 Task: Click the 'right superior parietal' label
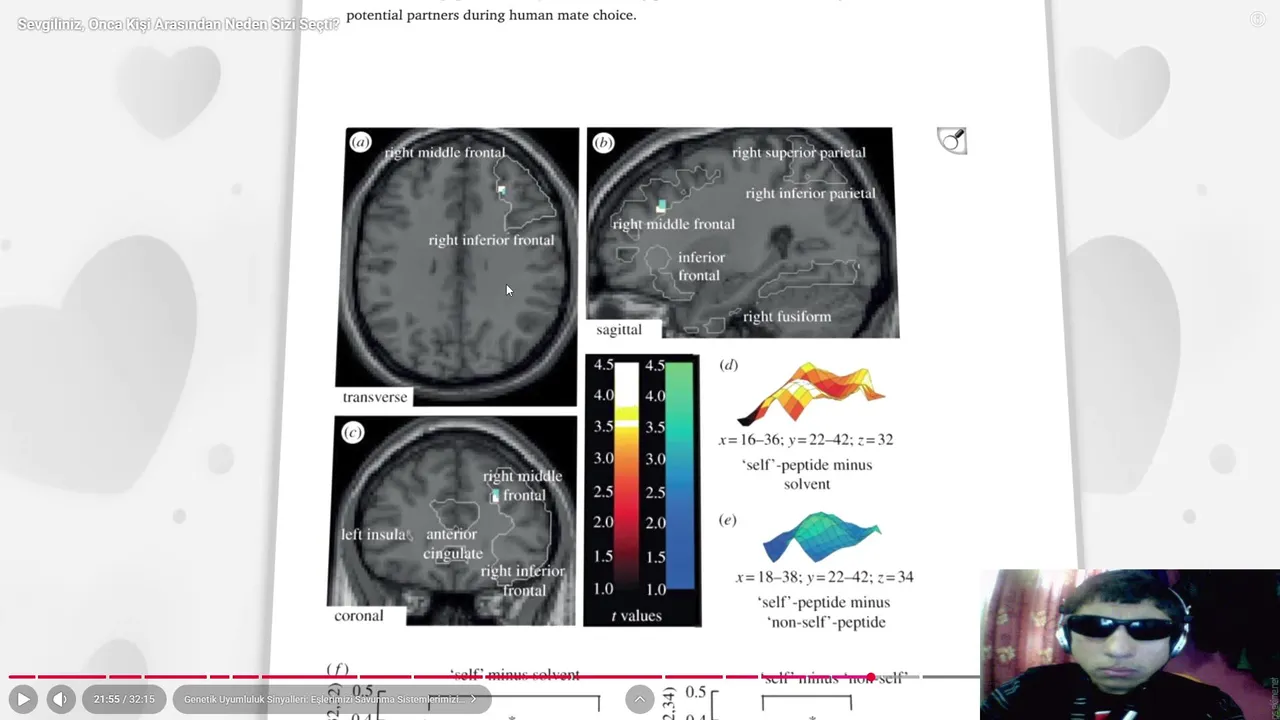[799, 152]
